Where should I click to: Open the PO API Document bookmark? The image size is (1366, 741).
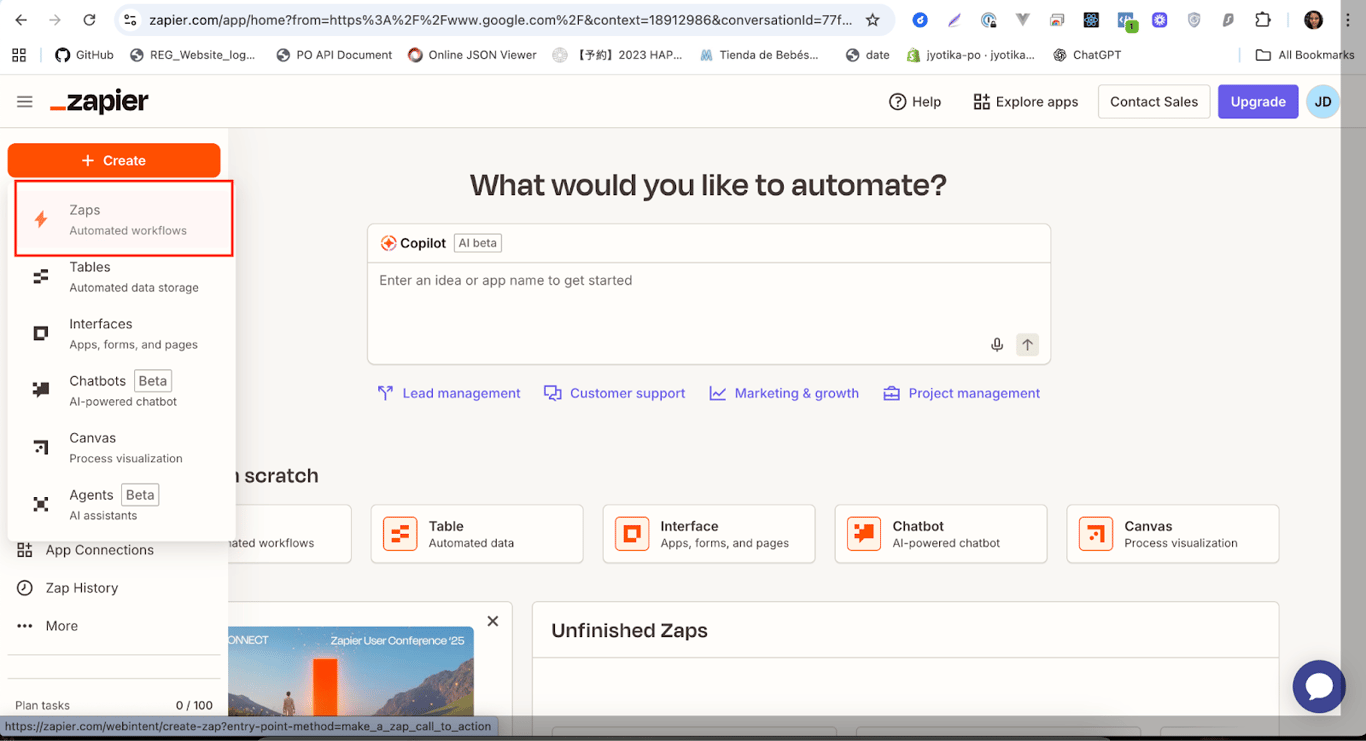(334, 55)
